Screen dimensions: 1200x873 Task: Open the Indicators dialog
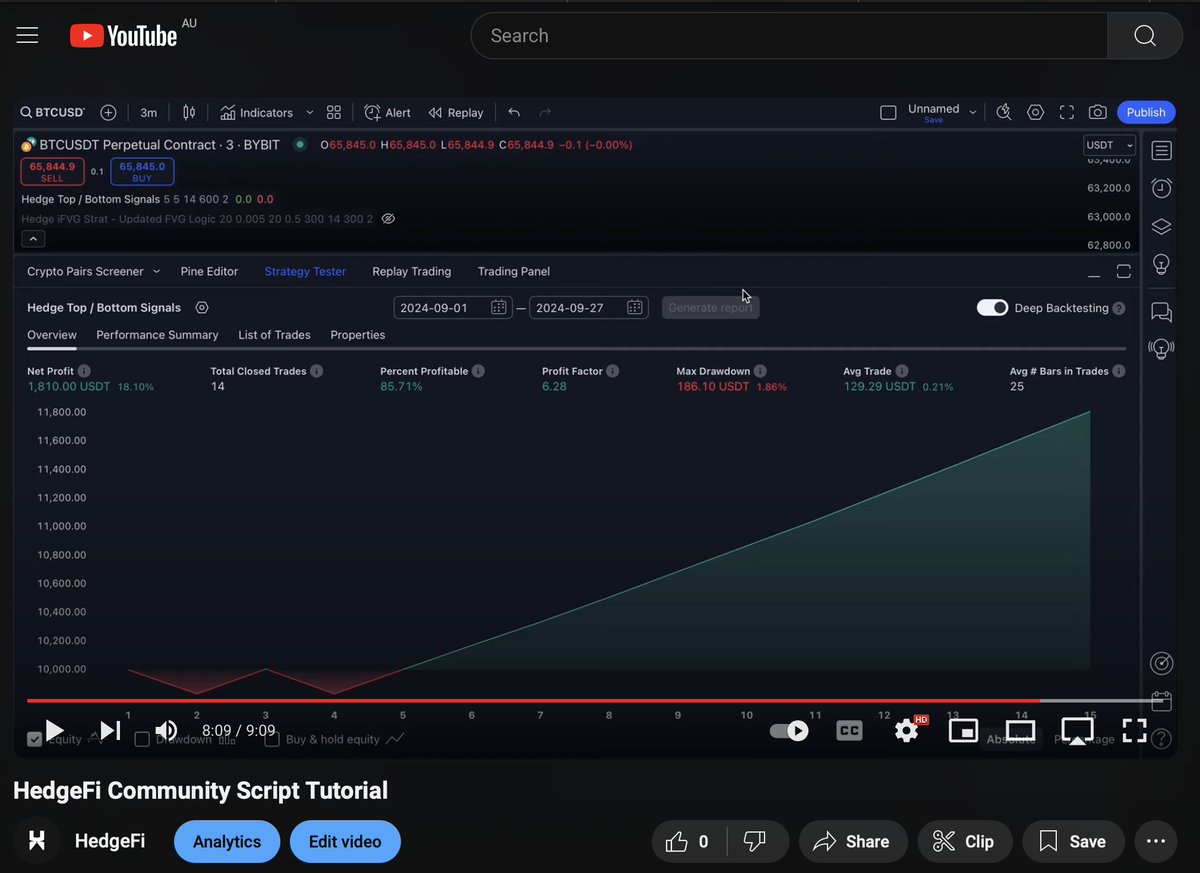pos(257,113)
